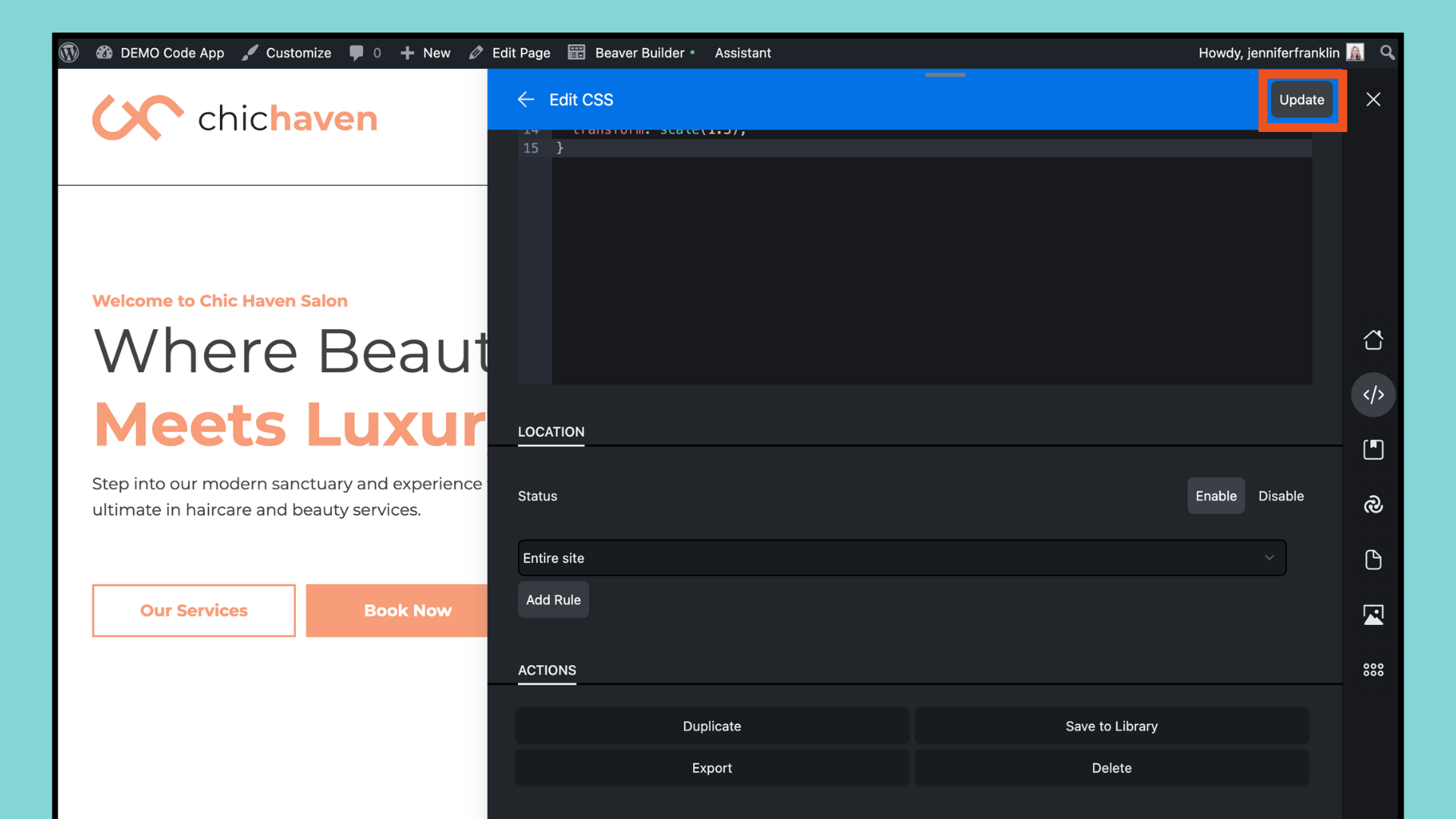Click the admin bar search magnifier
Image resolution: width=1456 pixels, height=819 pixels.
coord(1387,52)
